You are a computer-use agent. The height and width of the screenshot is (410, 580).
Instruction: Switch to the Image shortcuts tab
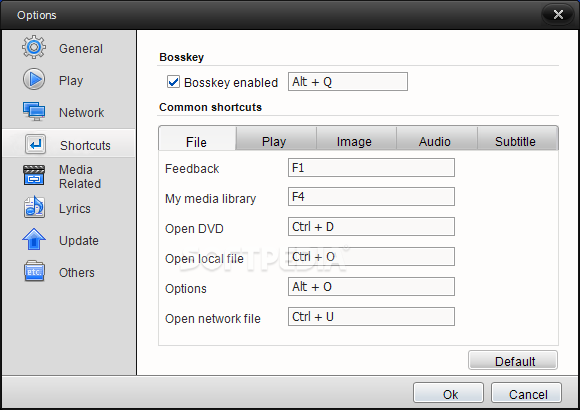pos(356,139)
